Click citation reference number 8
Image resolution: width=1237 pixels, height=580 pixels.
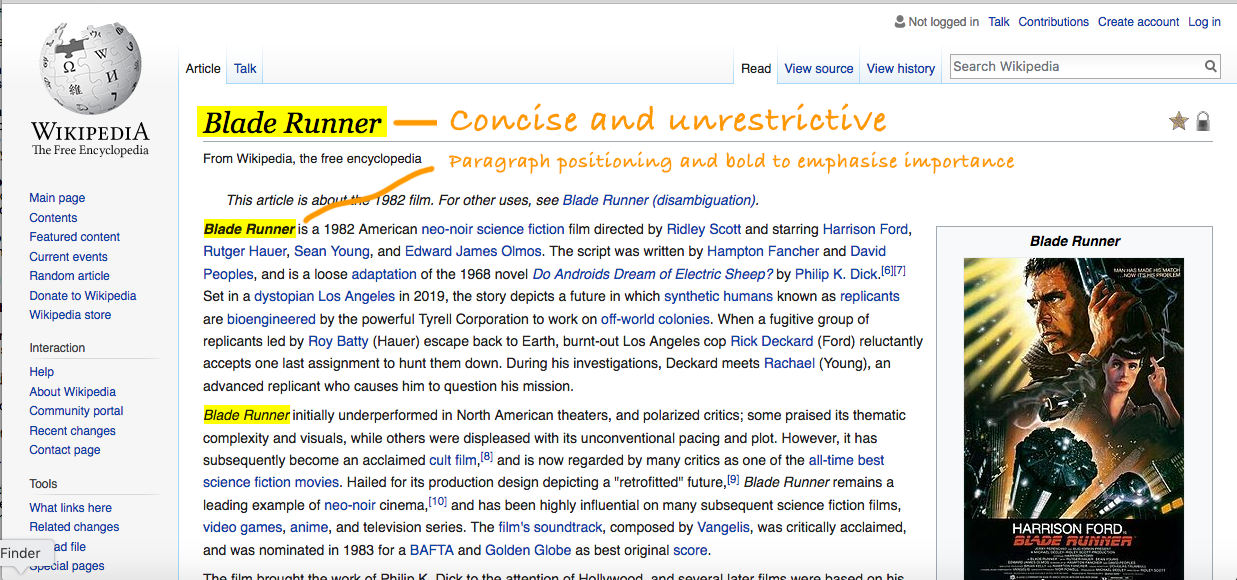click(x=487, y=457)
